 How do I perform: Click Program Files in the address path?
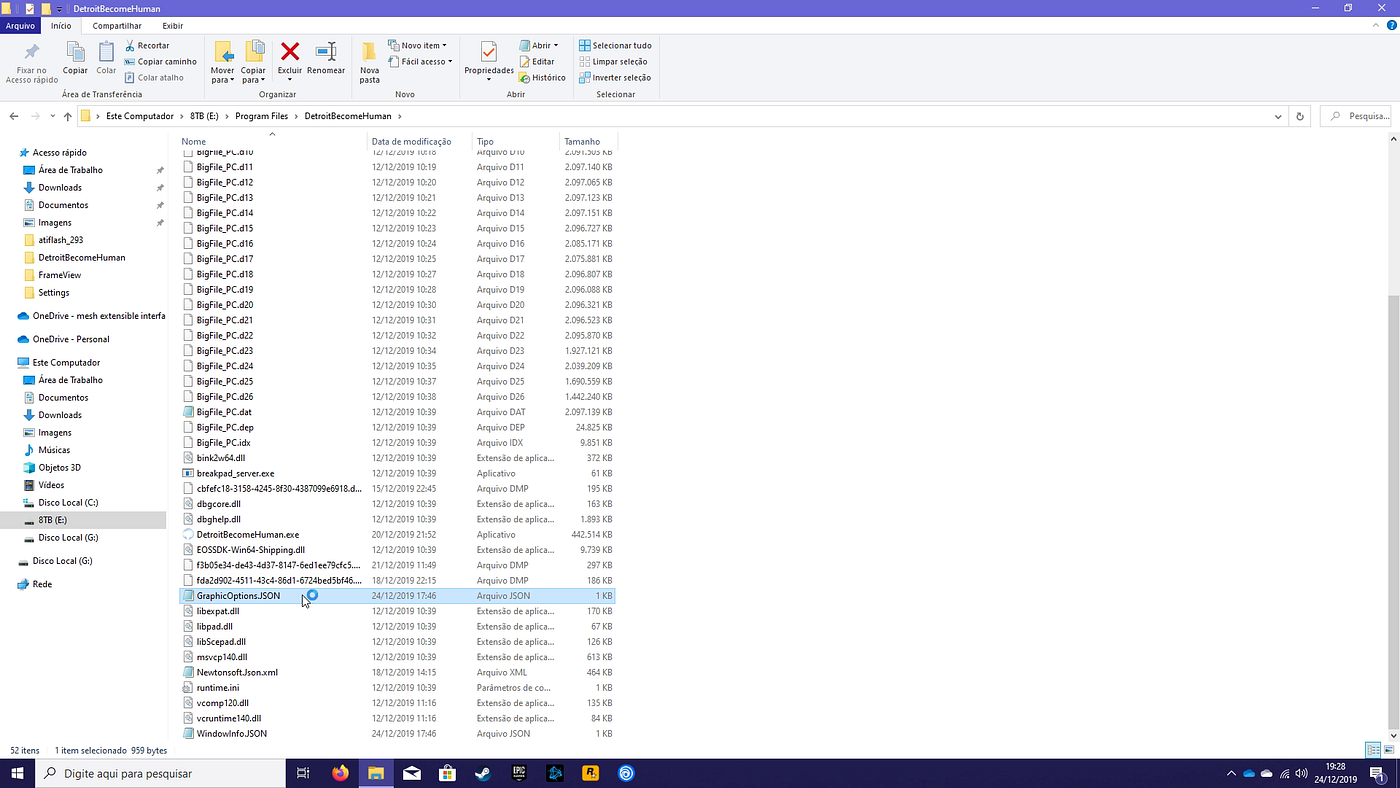261,116
